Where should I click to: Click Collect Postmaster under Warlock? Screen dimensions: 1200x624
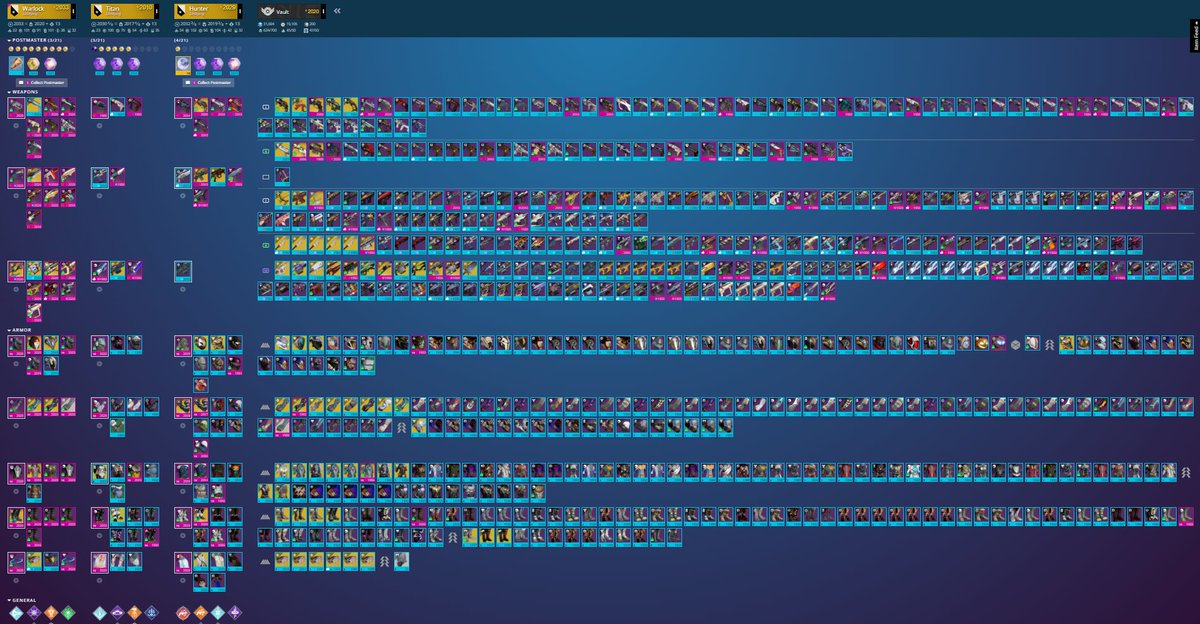click(40, 82)
